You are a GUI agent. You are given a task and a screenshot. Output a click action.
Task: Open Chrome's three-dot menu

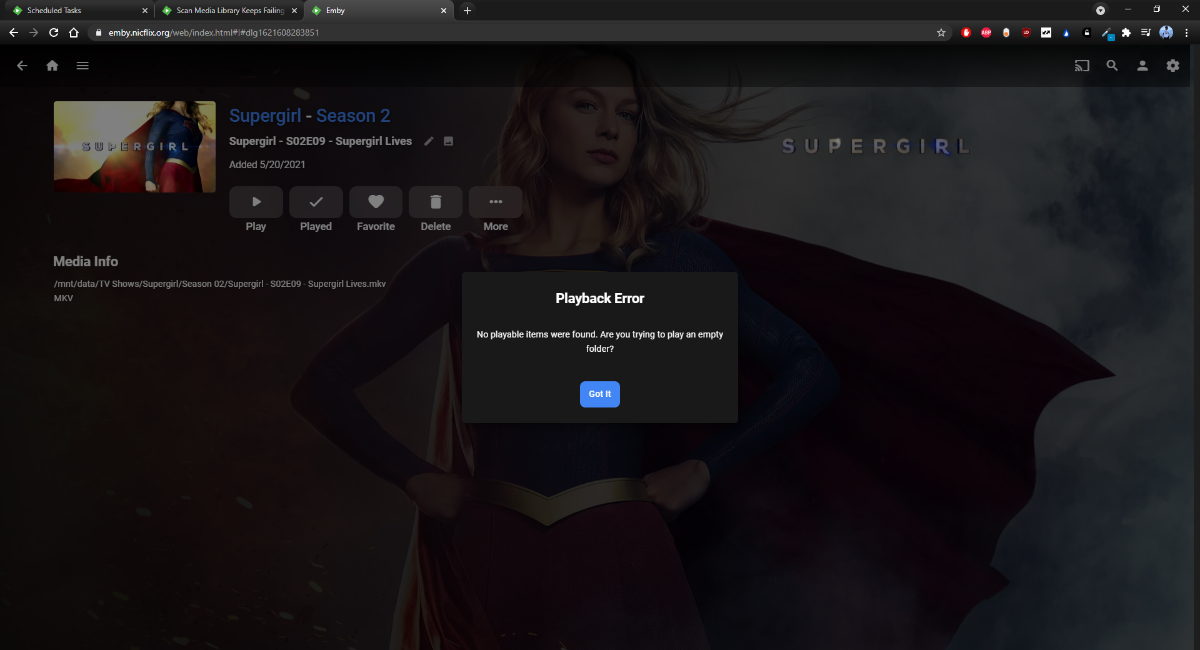point(1186,32)
